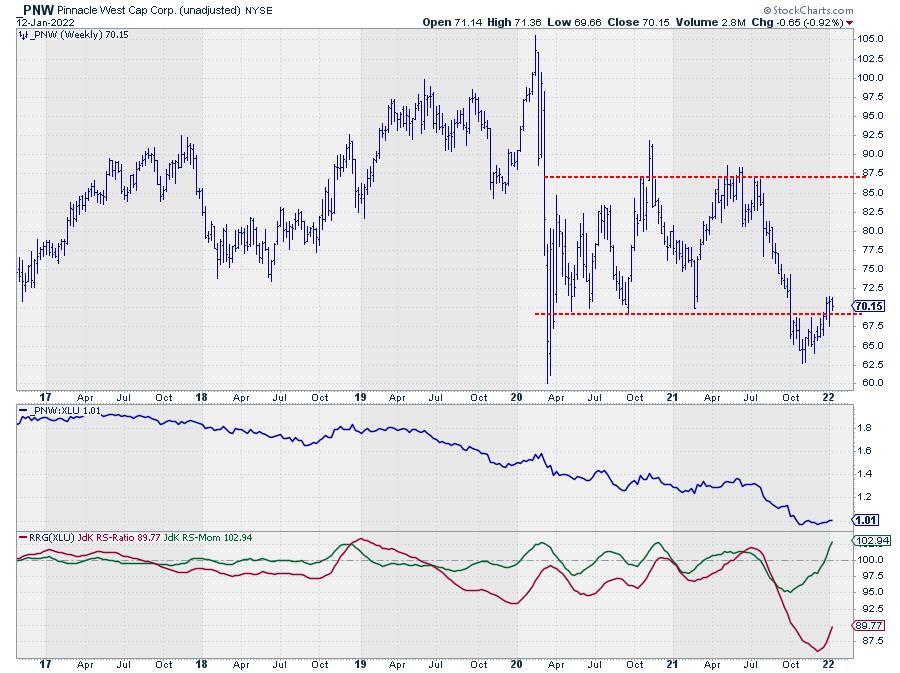The height and width of the screenshot is (673, 900).
Task: Click the 105.0 price axis label
Action: tap(868, 39)
